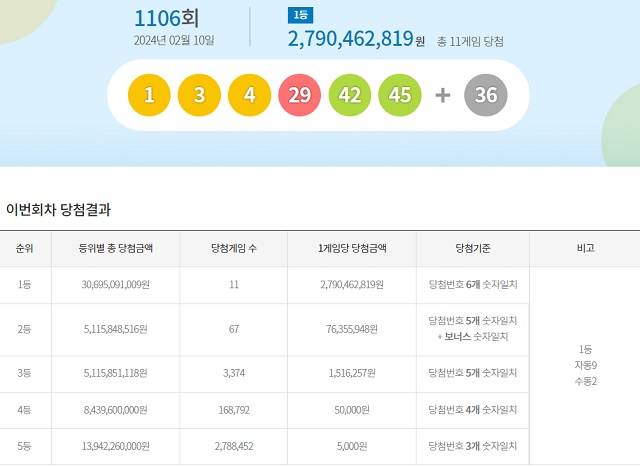Click the 1등 rank cell

[24, 285]
